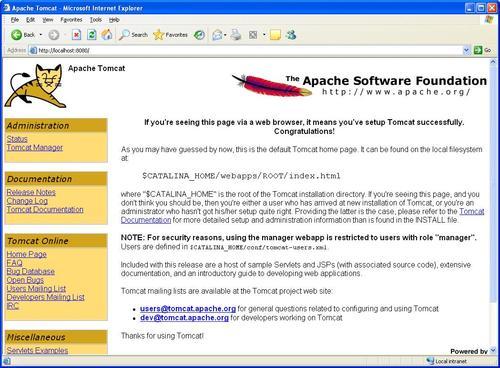This screenshot has width=500, height=368.
Task: Open the Edit menu
Action: (30, 20)
